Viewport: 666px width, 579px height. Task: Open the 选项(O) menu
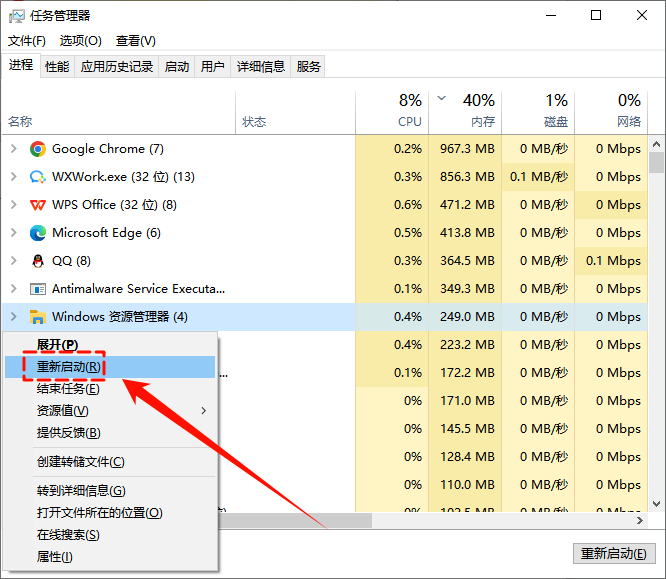[x=81, y=41]
